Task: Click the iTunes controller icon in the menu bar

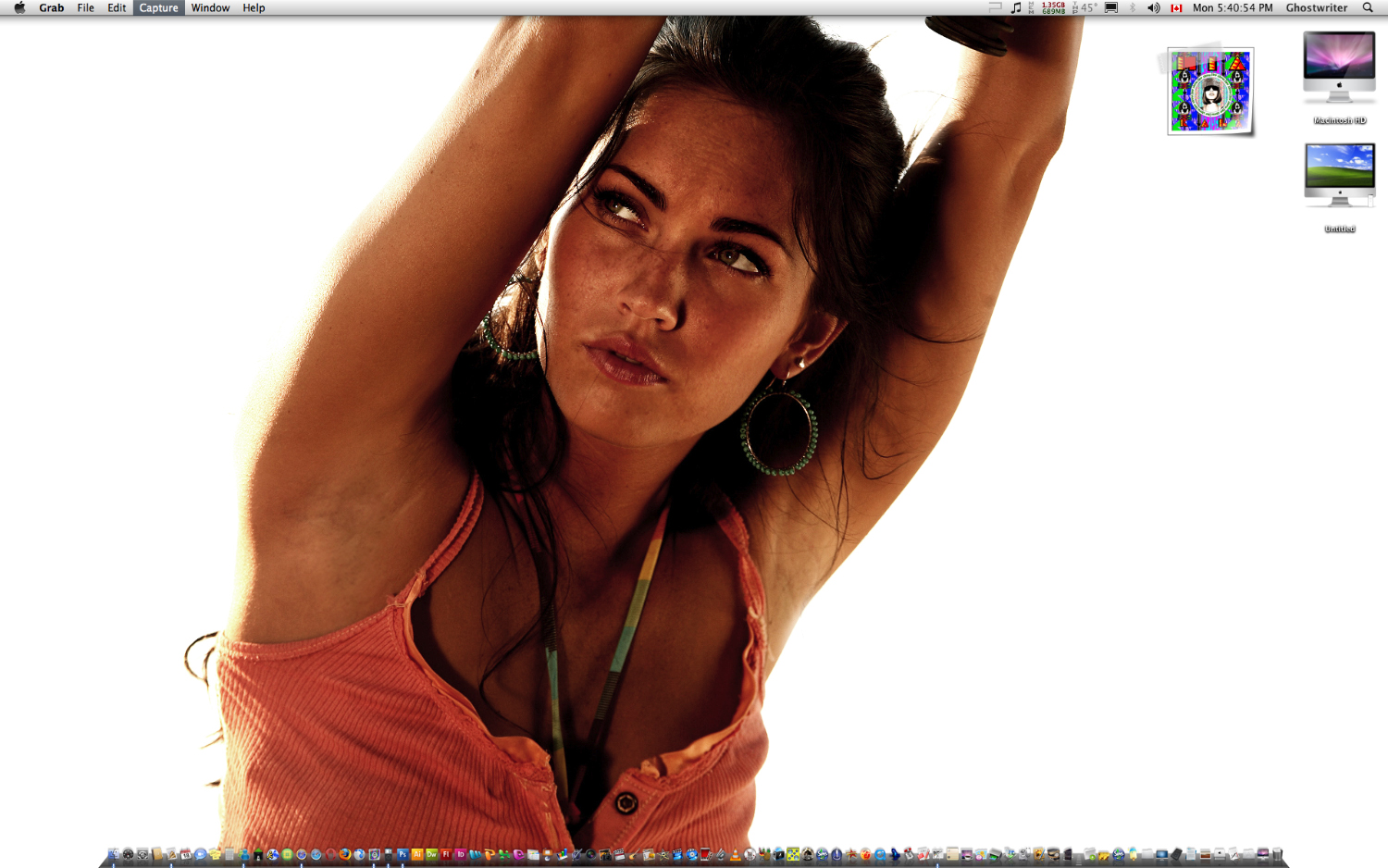Action: [1015, 7]
